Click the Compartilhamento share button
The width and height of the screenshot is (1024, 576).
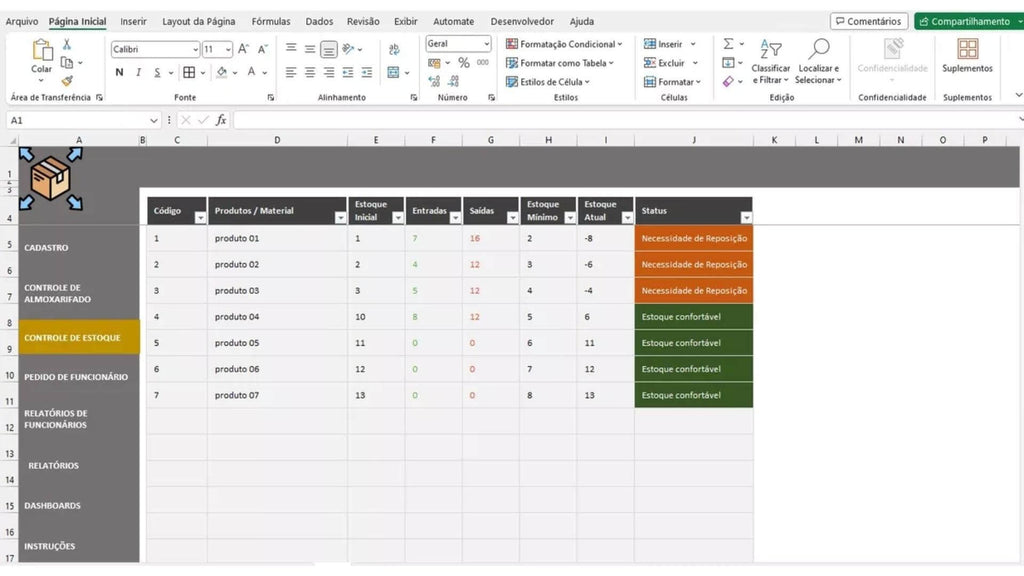(963, 21)
